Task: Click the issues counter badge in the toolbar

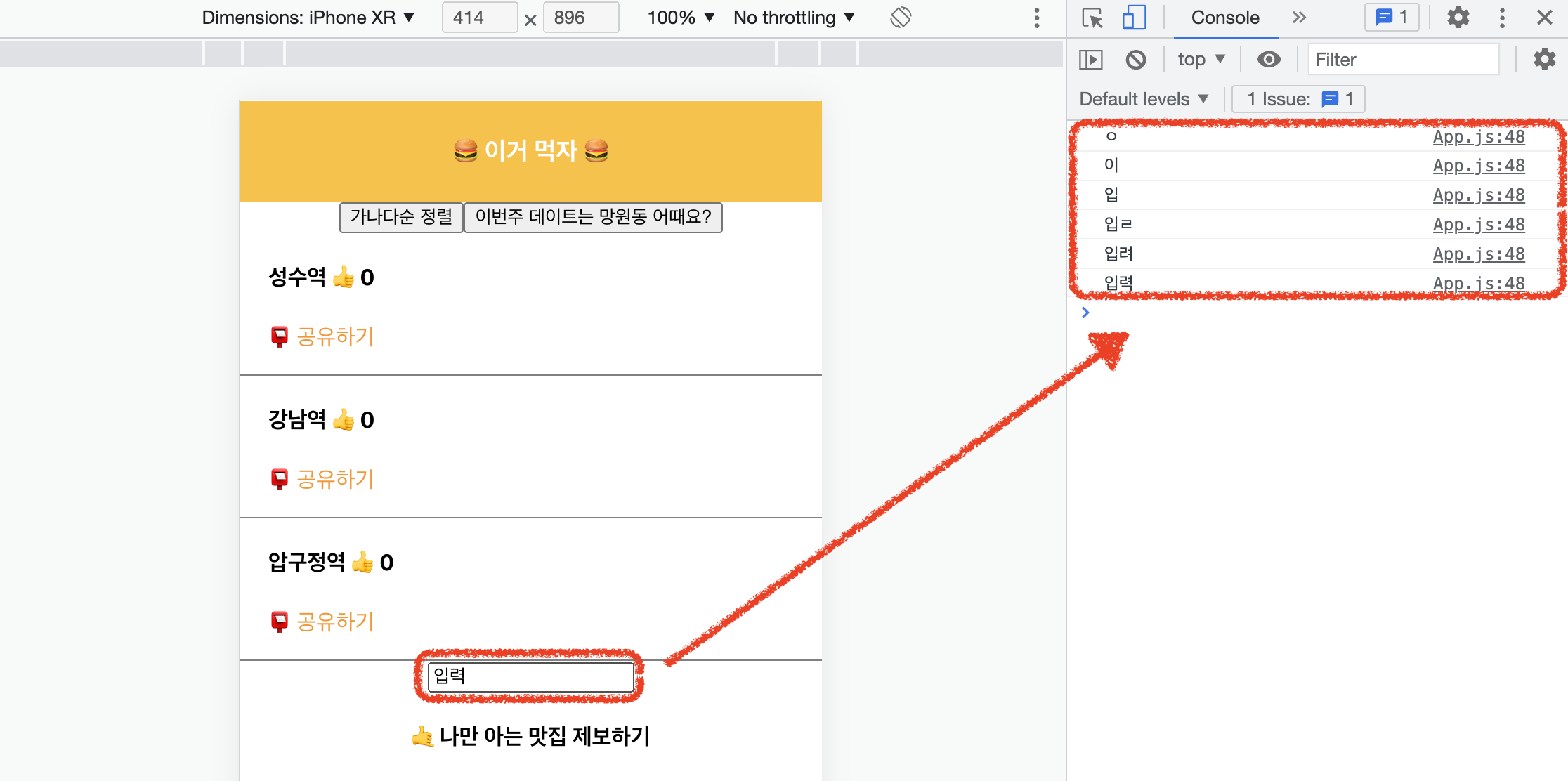Action: coord(1392,18)
